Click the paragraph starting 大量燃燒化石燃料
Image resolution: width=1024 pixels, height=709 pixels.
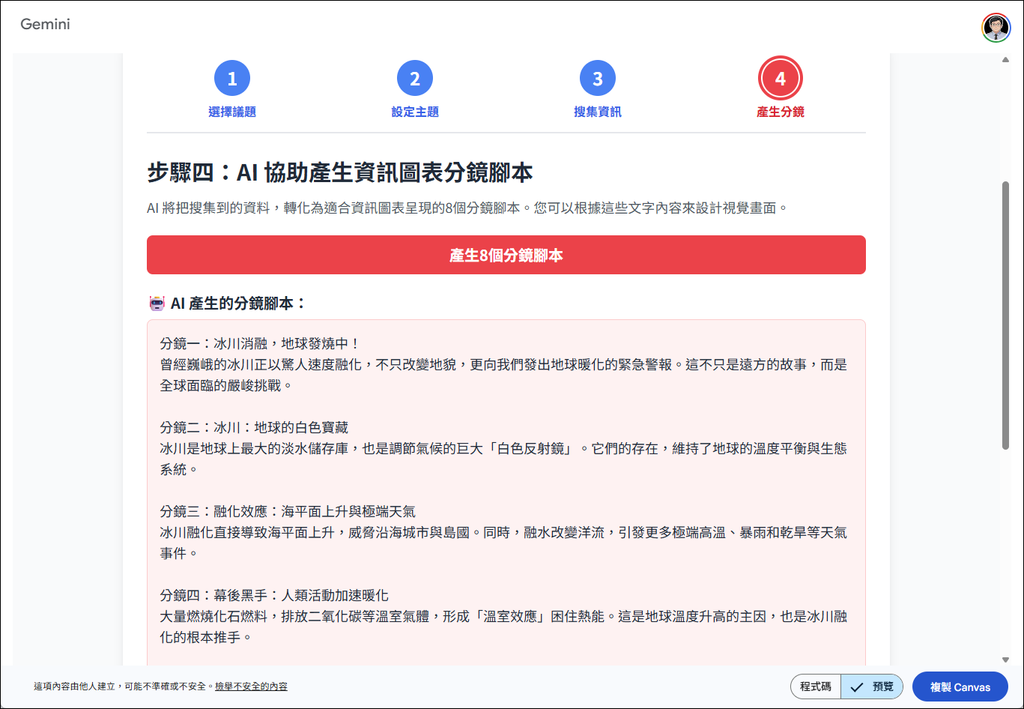coord(504,627)
